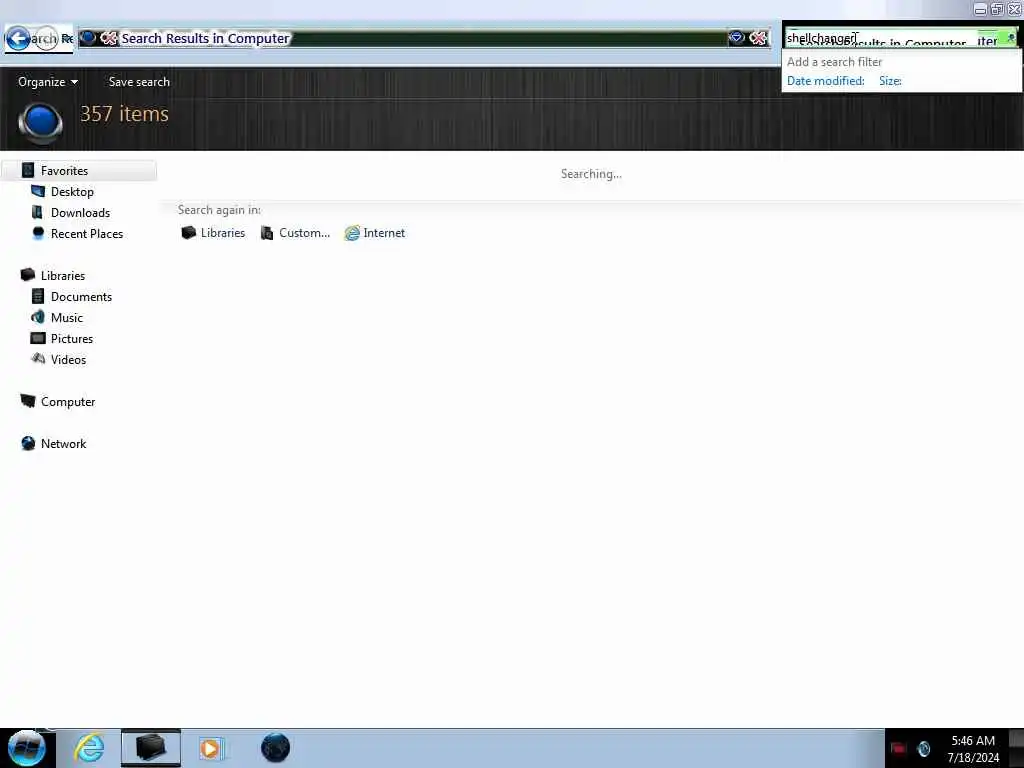Click the Custom search location icon

coord(266,233)
